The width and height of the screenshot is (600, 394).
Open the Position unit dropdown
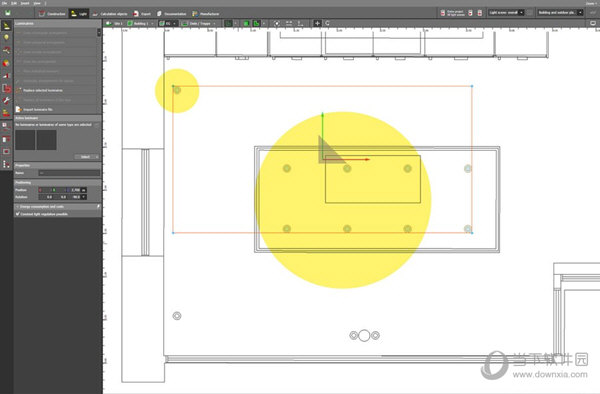[84, 190]
